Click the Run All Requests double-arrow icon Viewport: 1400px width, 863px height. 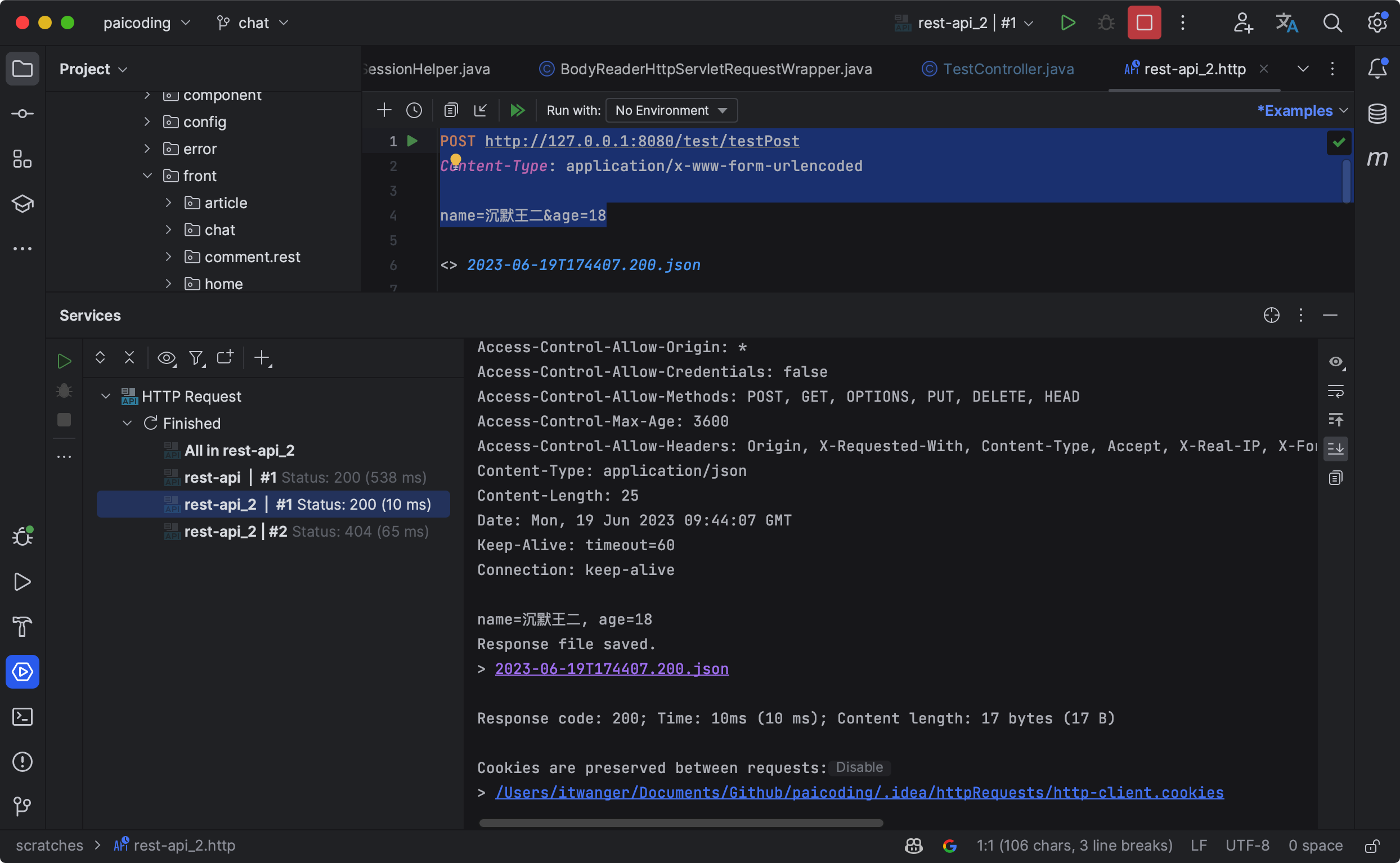pyautogui.click(x=517, y=110)
